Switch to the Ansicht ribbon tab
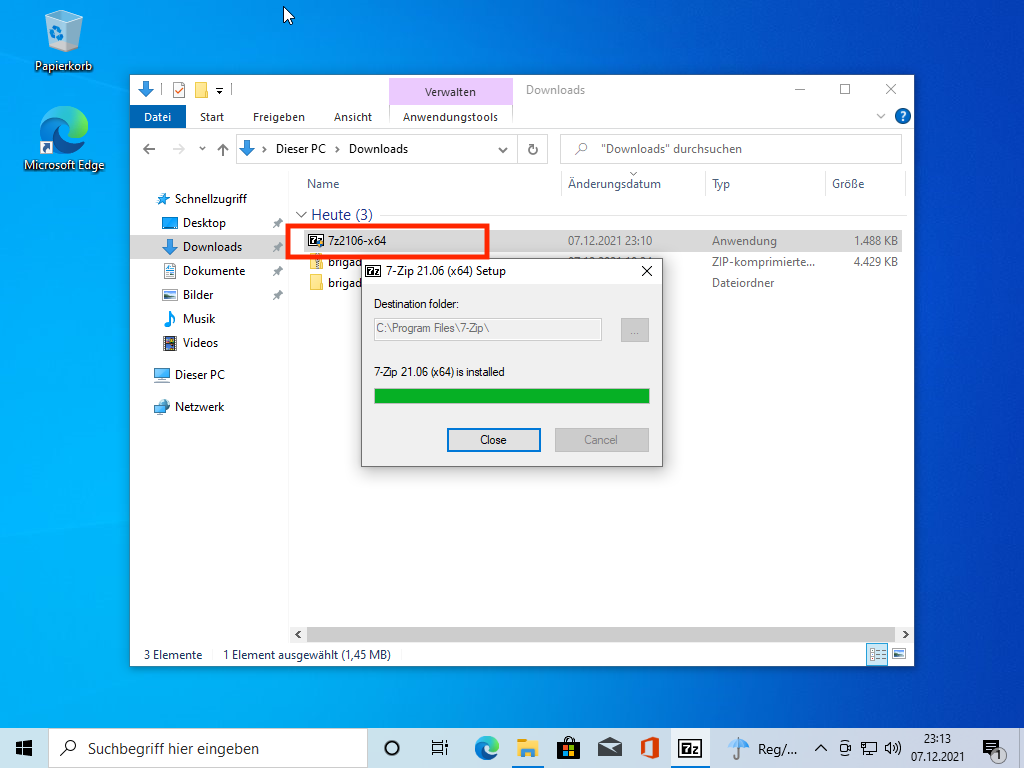 coord(353,117)
